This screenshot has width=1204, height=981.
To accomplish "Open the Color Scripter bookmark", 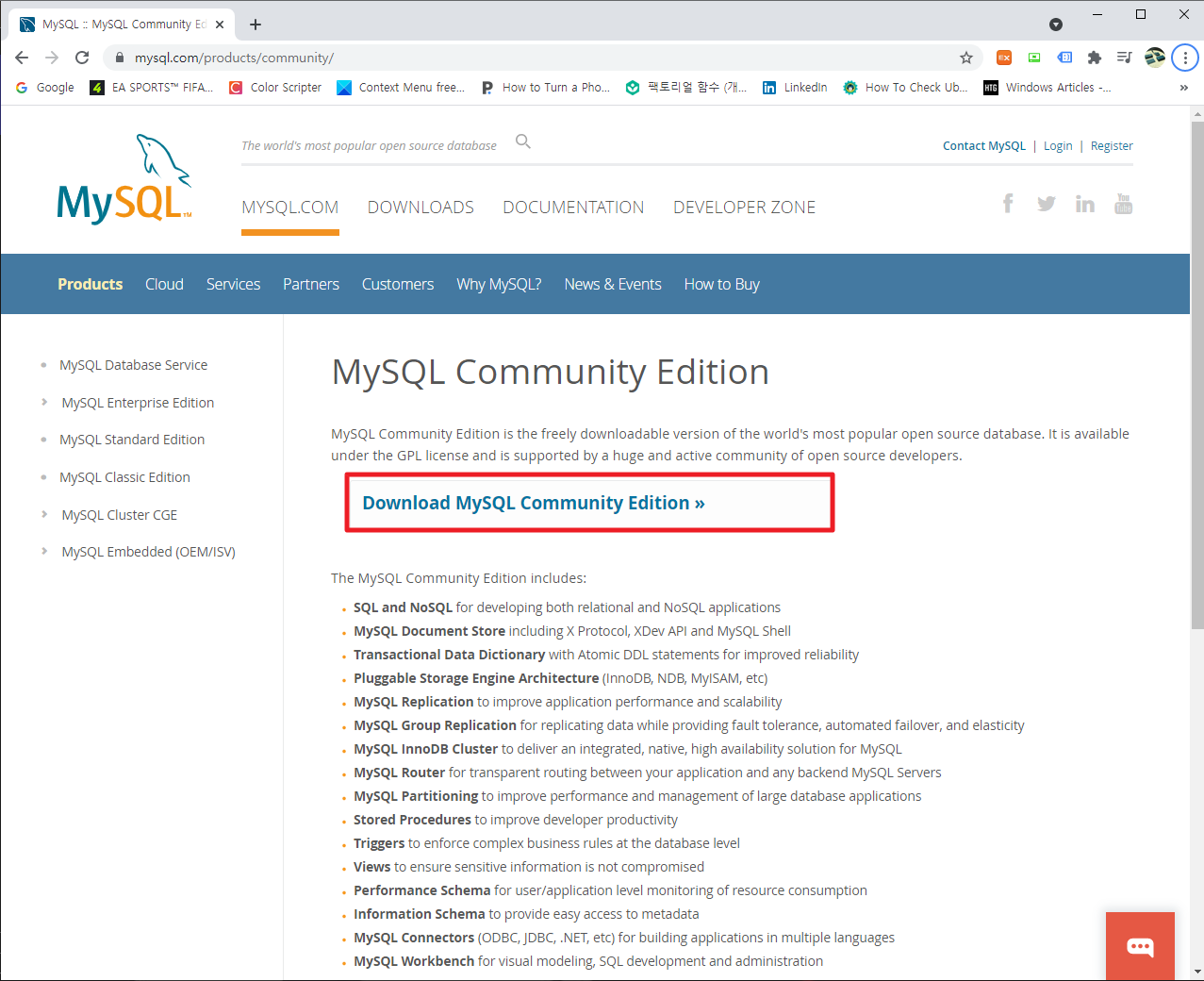I will tap(275, 88).
